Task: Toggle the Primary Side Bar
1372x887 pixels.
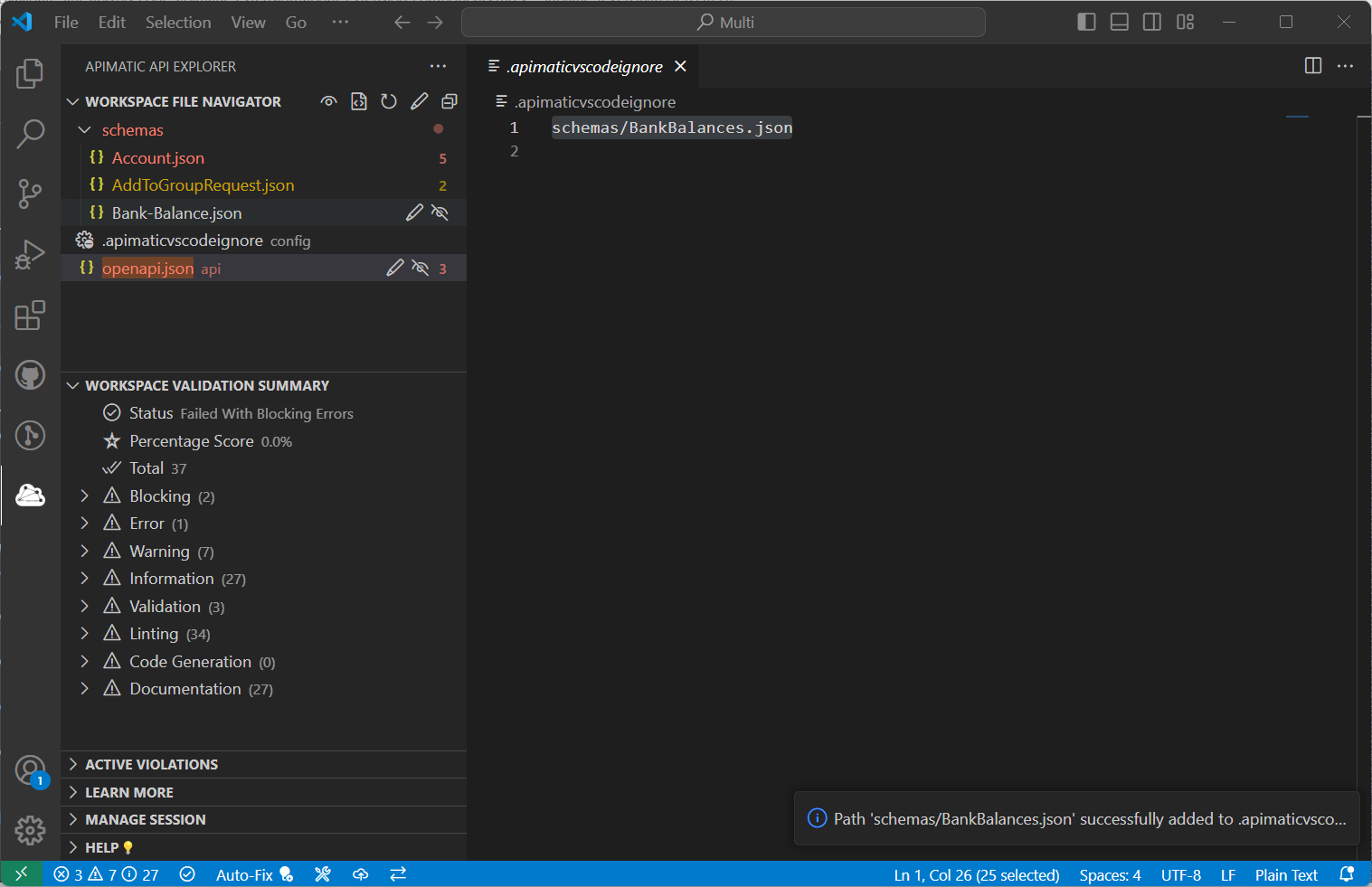Action: pos(1087,22)
